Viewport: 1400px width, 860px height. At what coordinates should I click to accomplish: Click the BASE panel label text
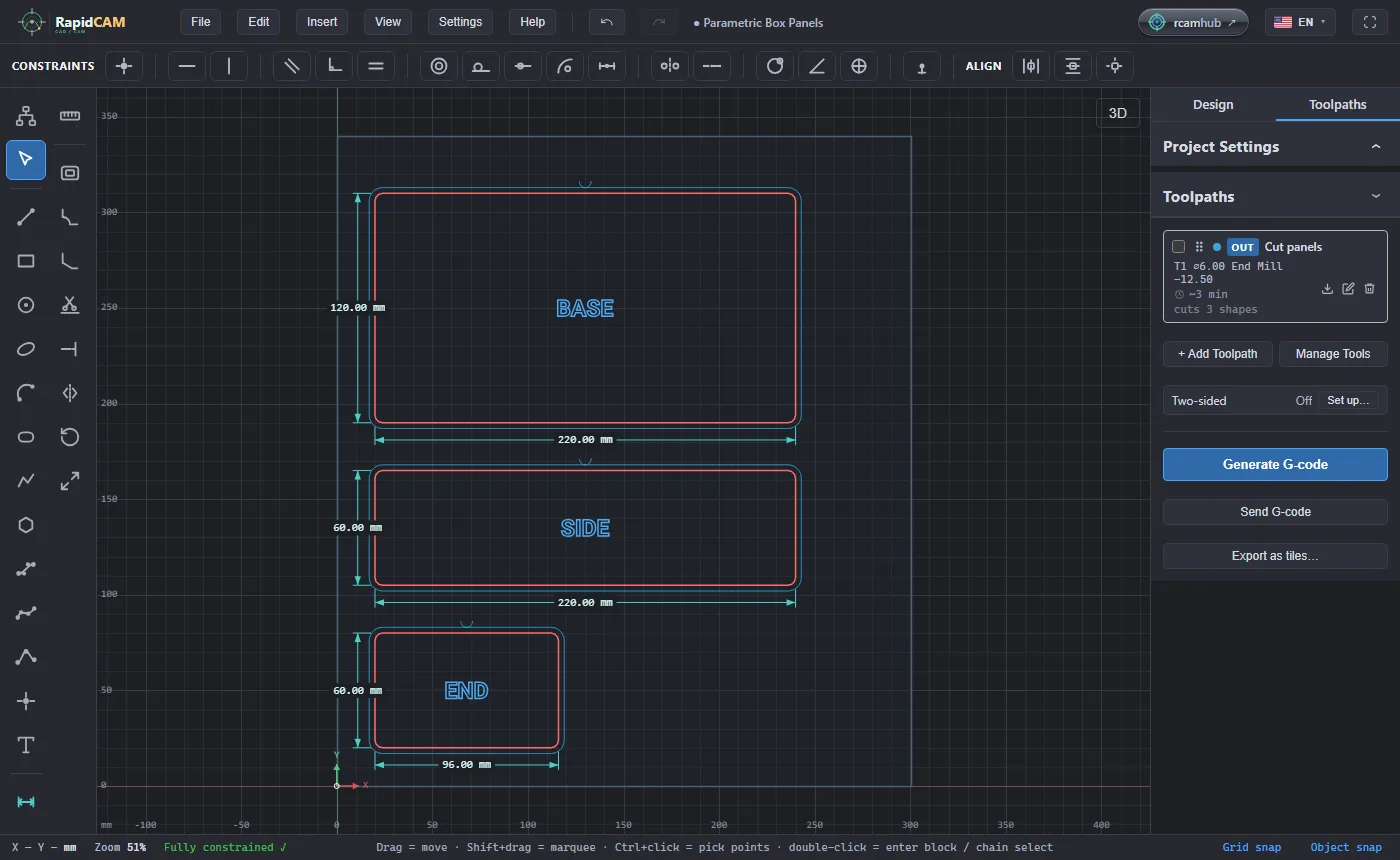pyautogui.click(x=585, y=309)
